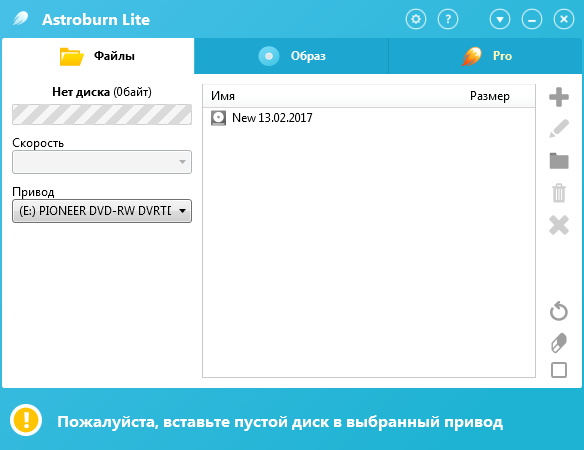Click the striped disc capacity bar
The width and height of the screenshot is (584, 450).
tap(102, 114)
